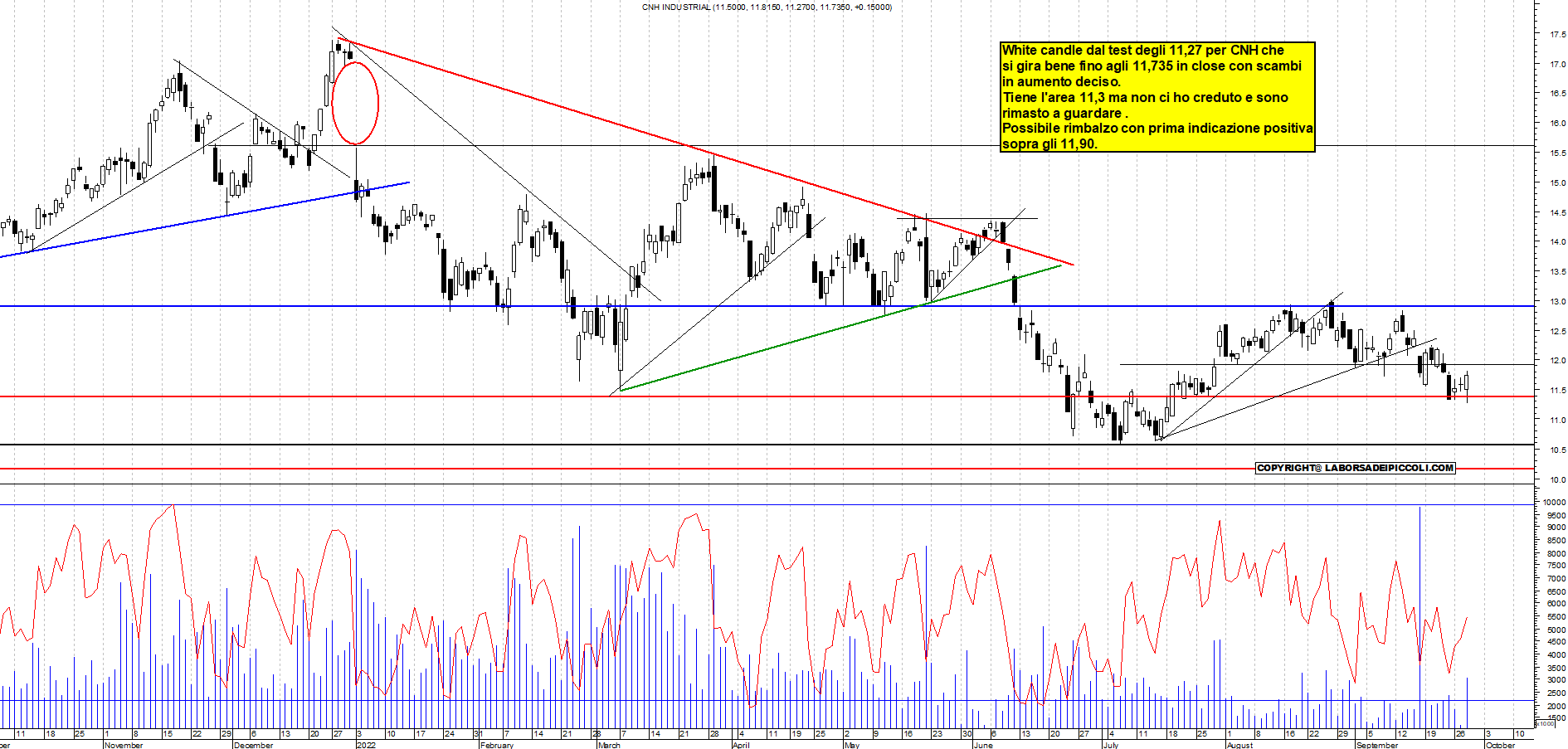Select the May month label on time axis
Screen dimensions: 1568x749
pos(851,745)
